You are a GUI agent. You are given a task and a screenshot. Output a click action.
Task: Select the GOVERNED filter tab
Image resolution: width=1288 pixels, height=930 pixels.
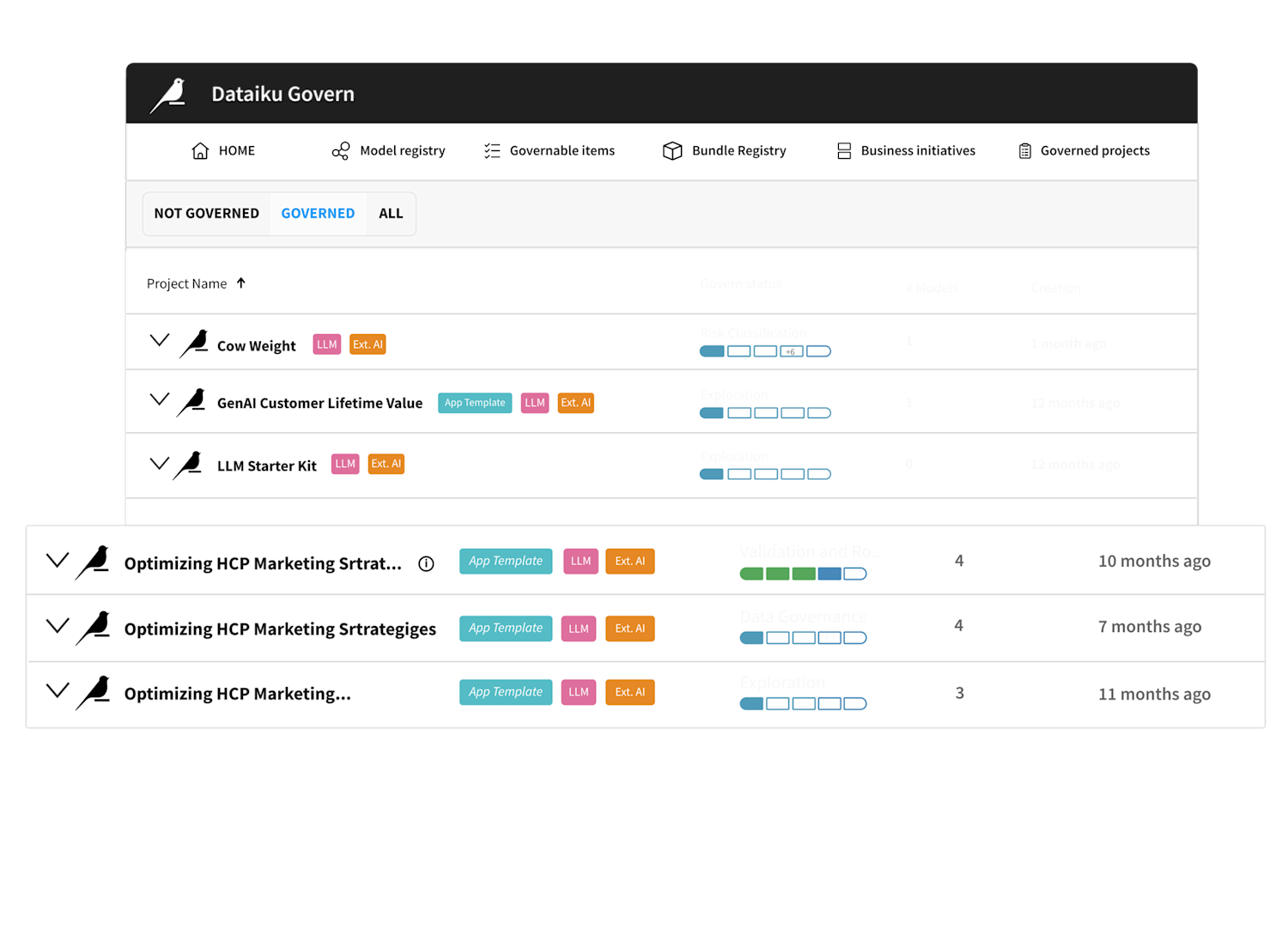click(x=318, y=214)
